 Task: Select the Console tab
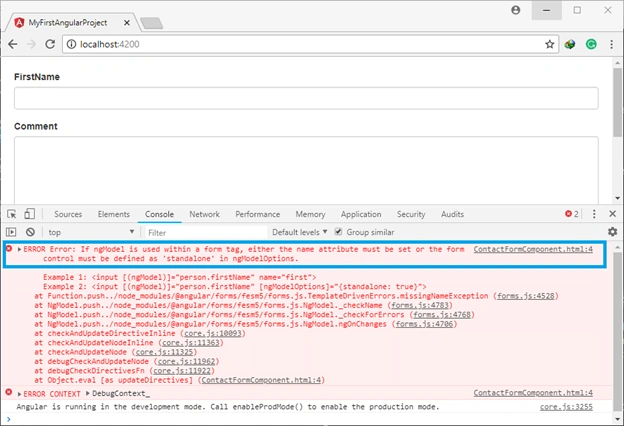159,214
